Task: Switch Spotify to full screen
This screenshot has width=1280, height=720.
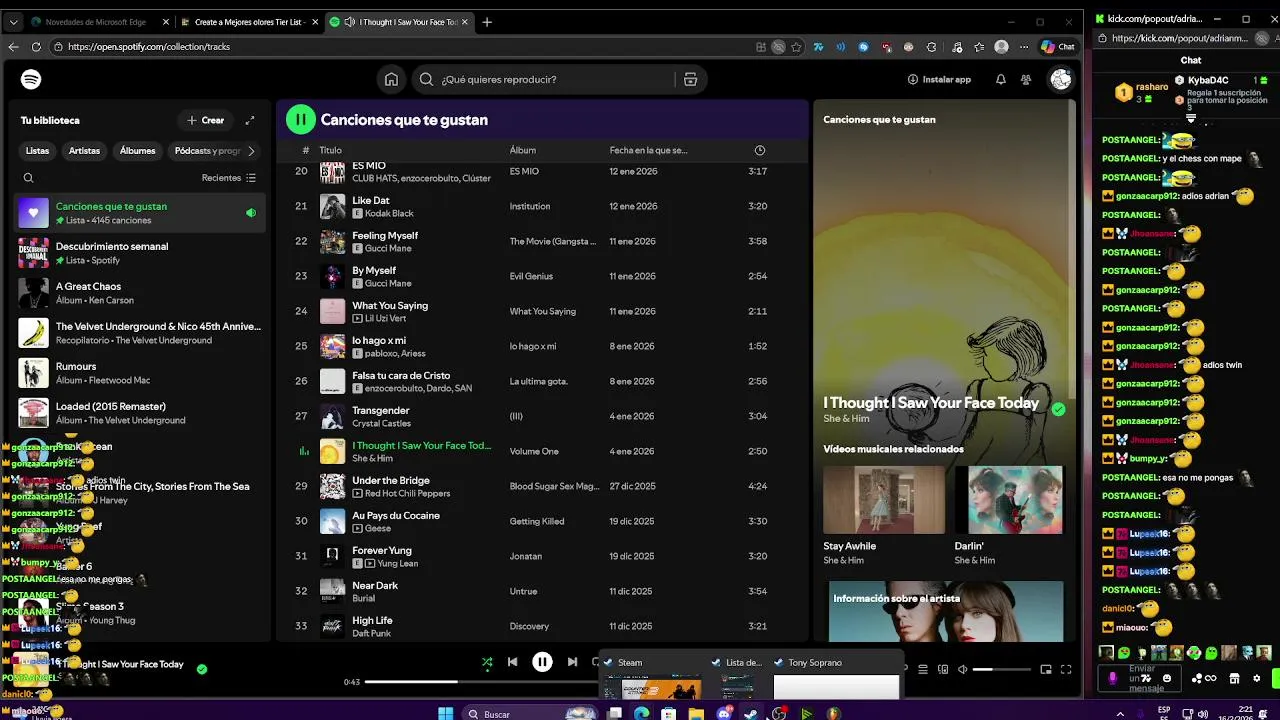Action: 1066,669
